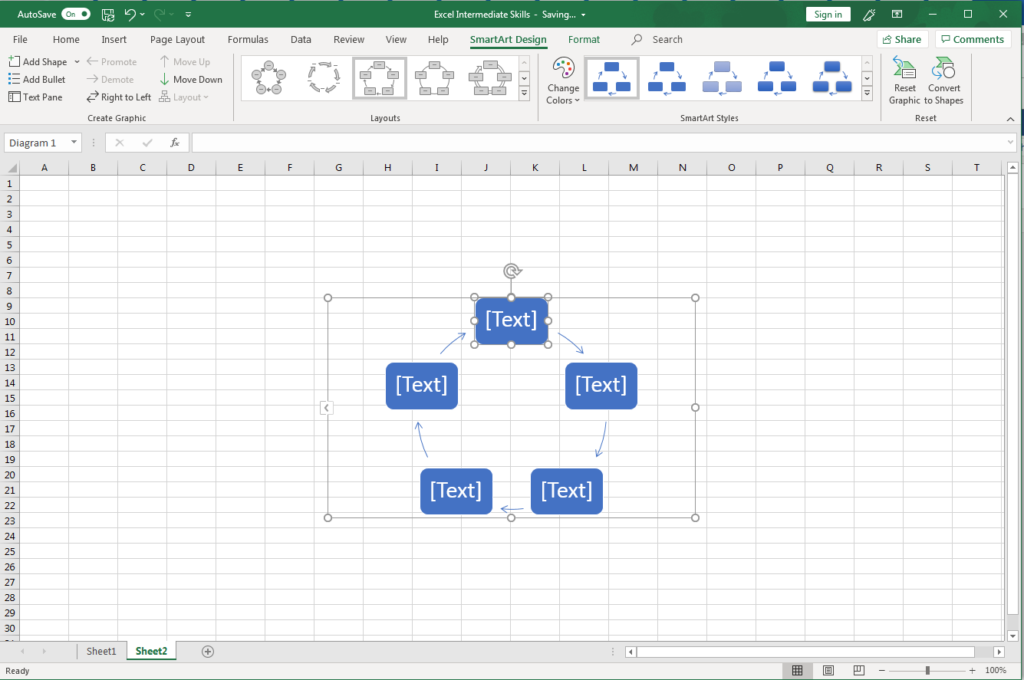
Task: Switch to Sheet1
Action: 101,651
